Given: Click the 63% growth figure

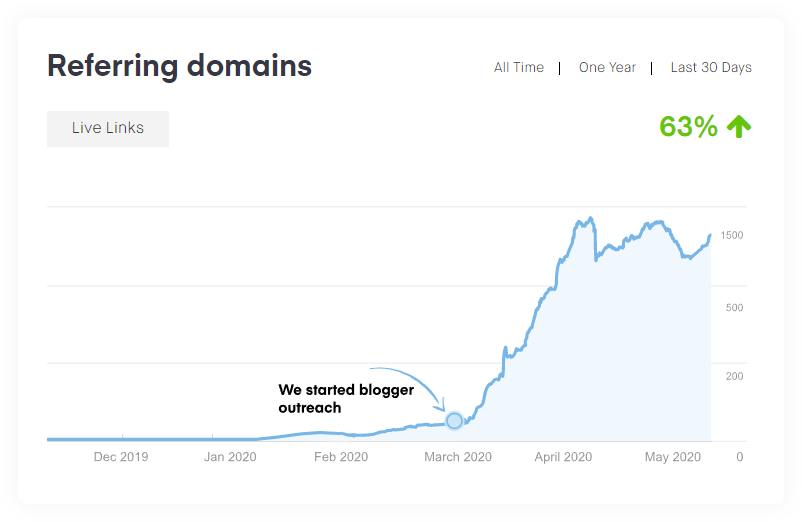Looking at the screenshot, I should 688,127.
